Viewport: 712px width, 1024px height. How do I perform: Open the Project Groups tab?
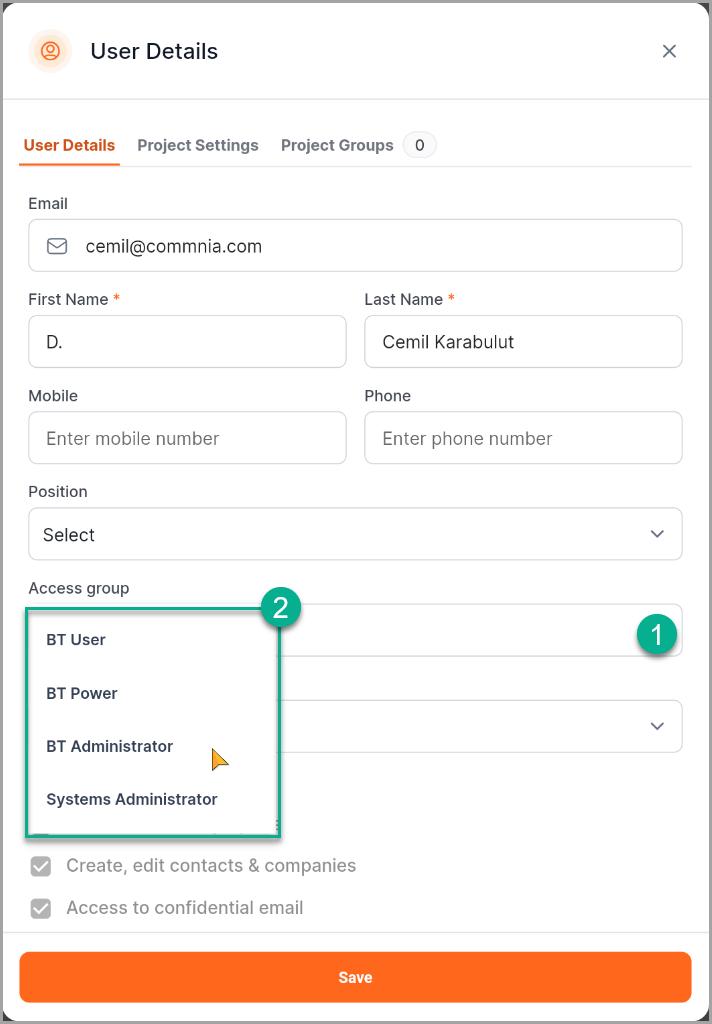337,145
